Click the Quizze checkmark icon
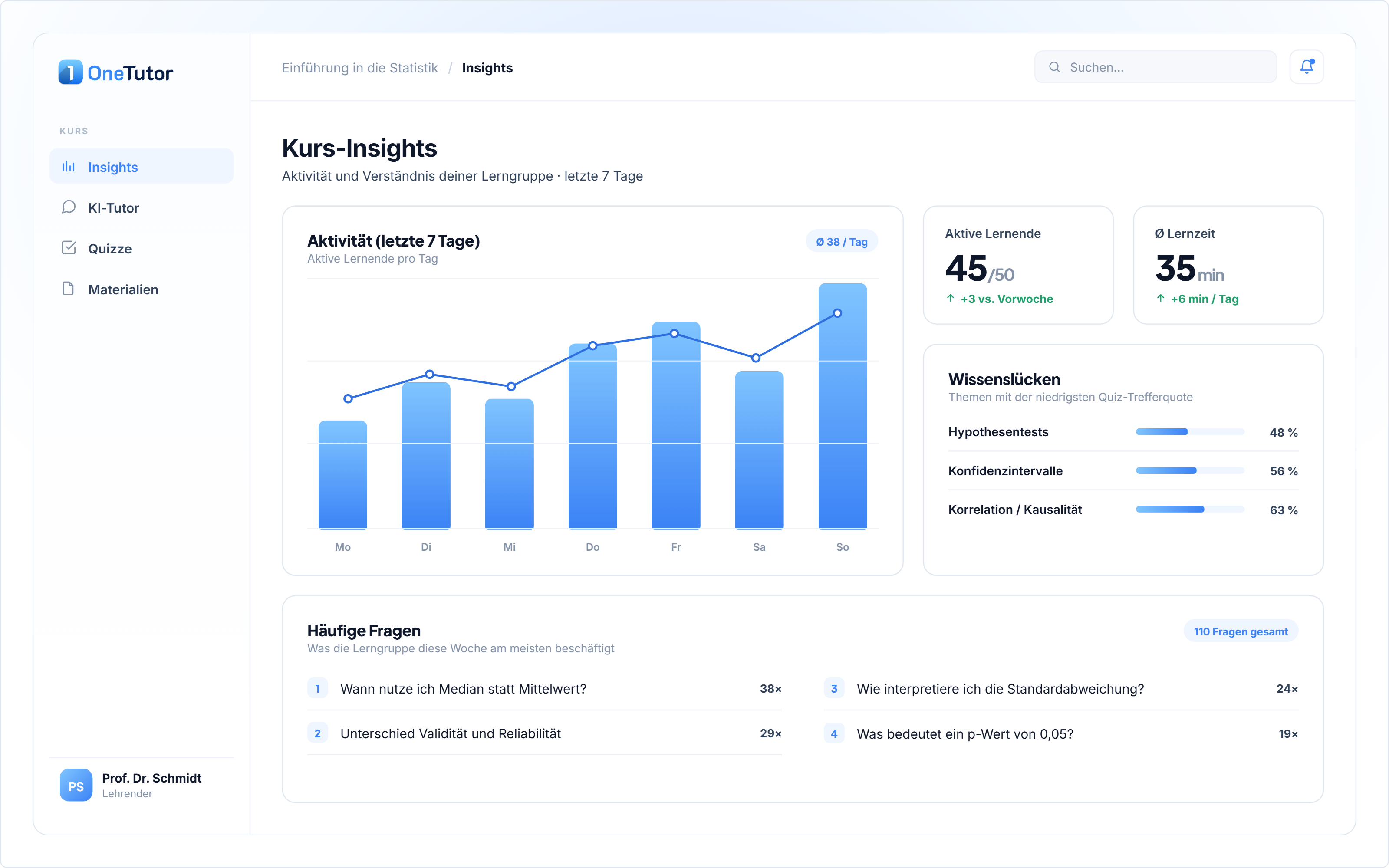Viewport: 1389px width, 868px height. pos(68,248)
